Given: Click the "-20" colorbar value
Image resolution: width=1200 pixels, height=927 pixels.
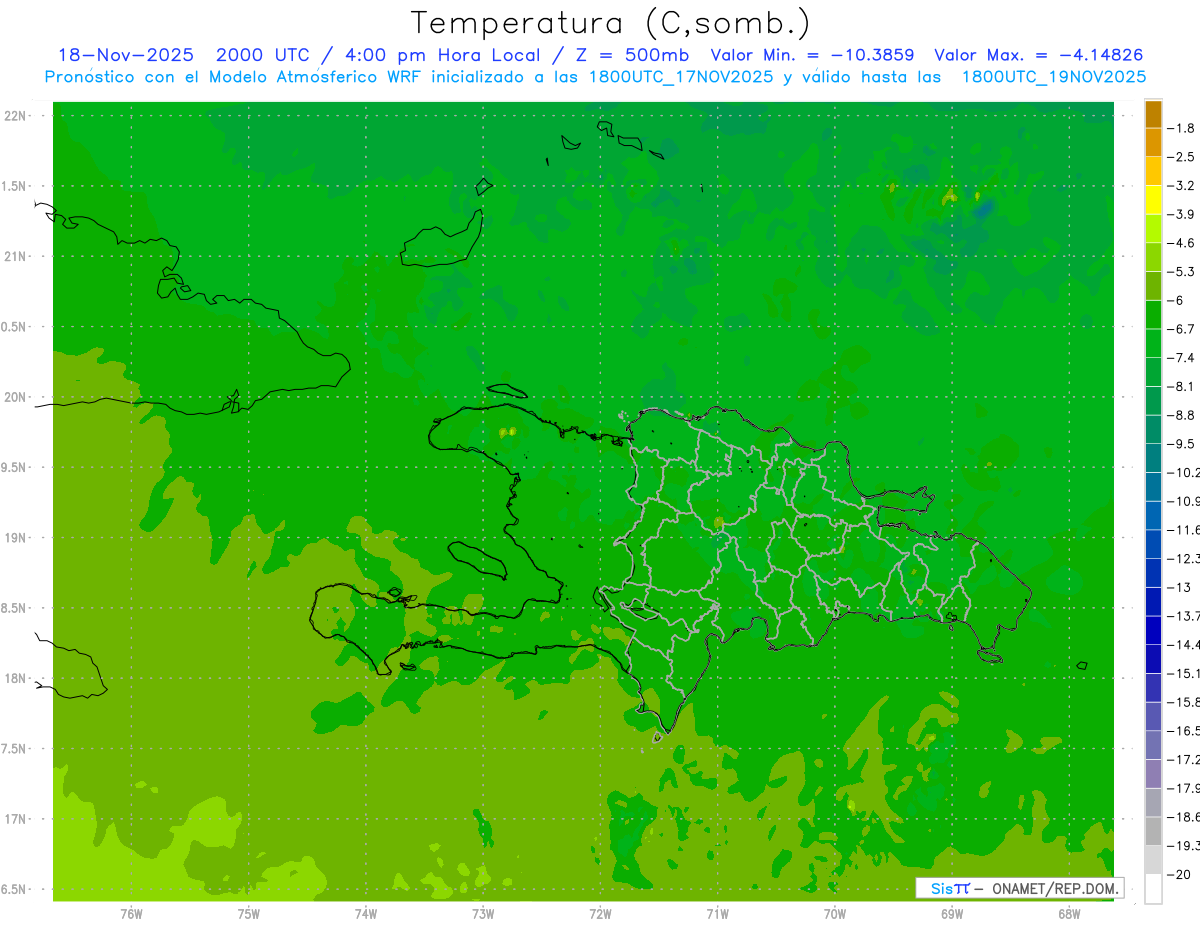Looking at the screenshot, I should point(1180,875).
